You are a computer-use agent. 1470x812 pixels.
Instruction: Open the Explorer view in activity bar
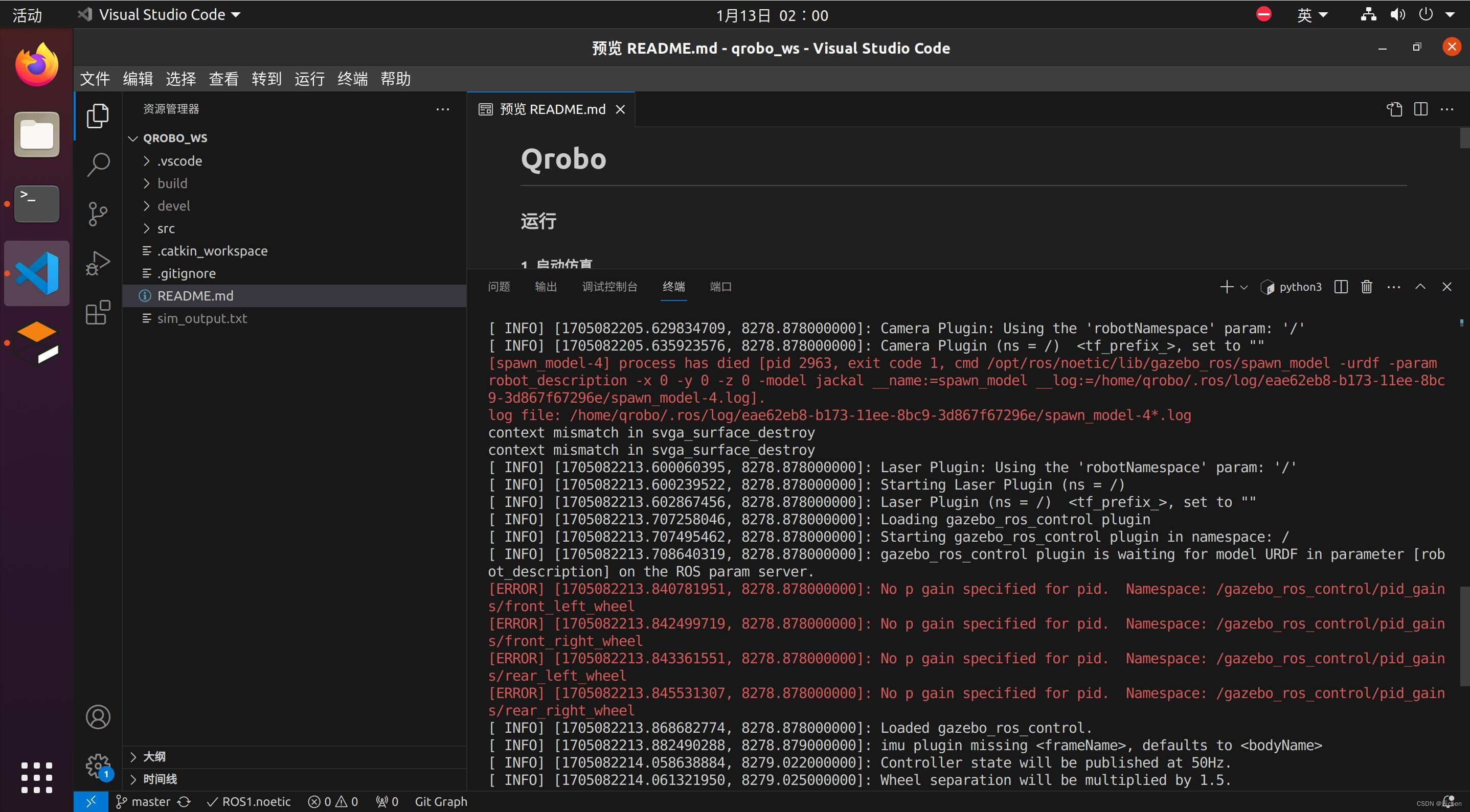click(98, 116)
